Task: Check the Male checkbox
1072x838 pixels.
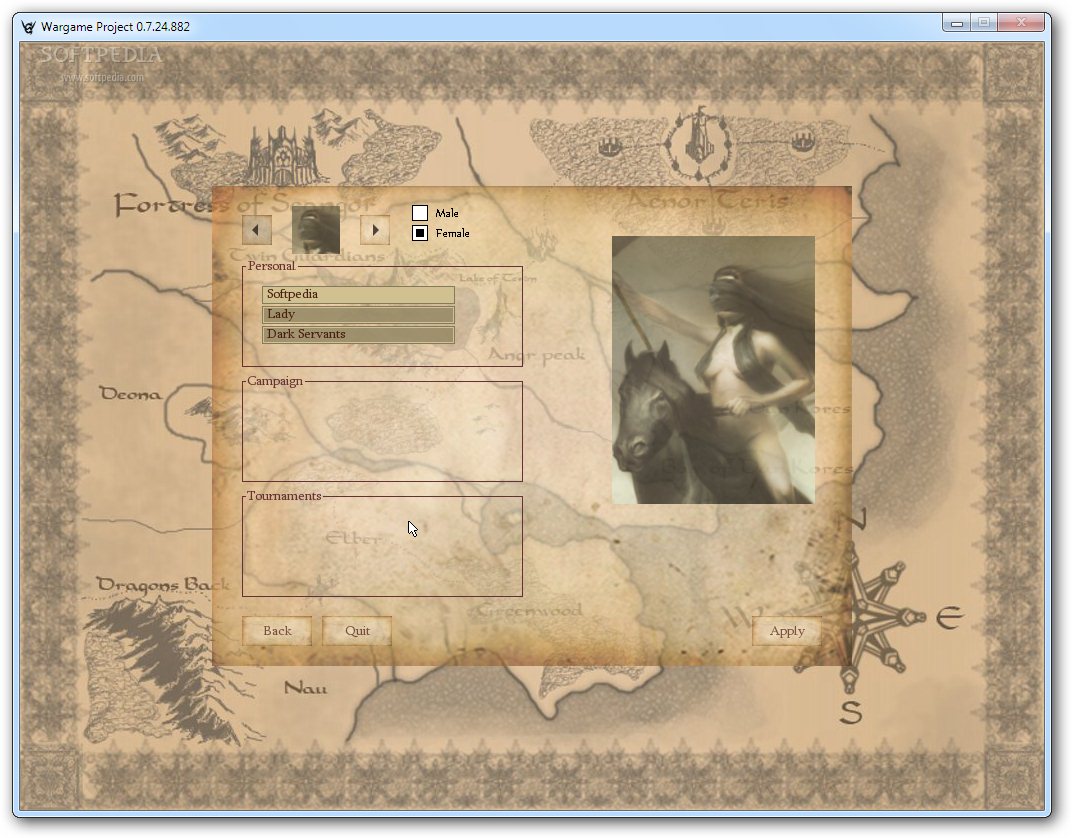Action: 420,213
